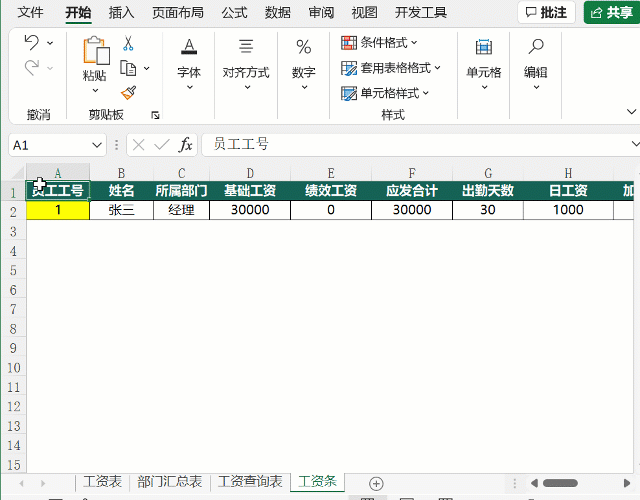The height and width of the screenshot is (500, 640).
Task: Cut selection with the scissors icon
Action: coord(128,43)
